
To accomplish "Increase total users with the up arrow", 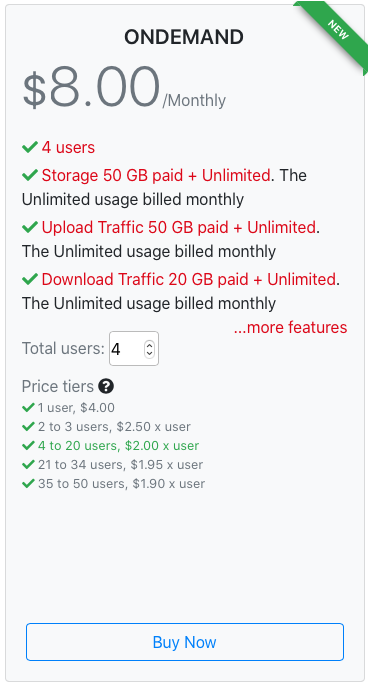I will point(149,345).
